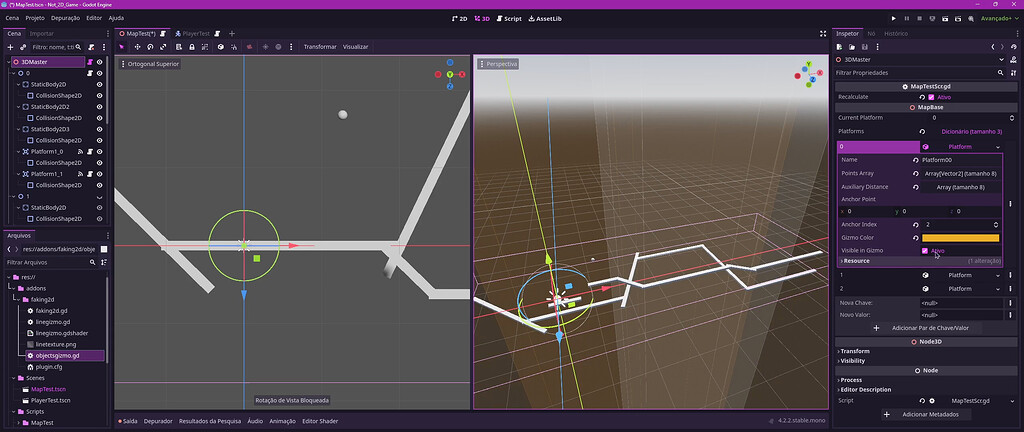The image size is (1024, 432).
Task: Disable the Visible in Gizmo checkbox
Action: click(x=925, y=251)
